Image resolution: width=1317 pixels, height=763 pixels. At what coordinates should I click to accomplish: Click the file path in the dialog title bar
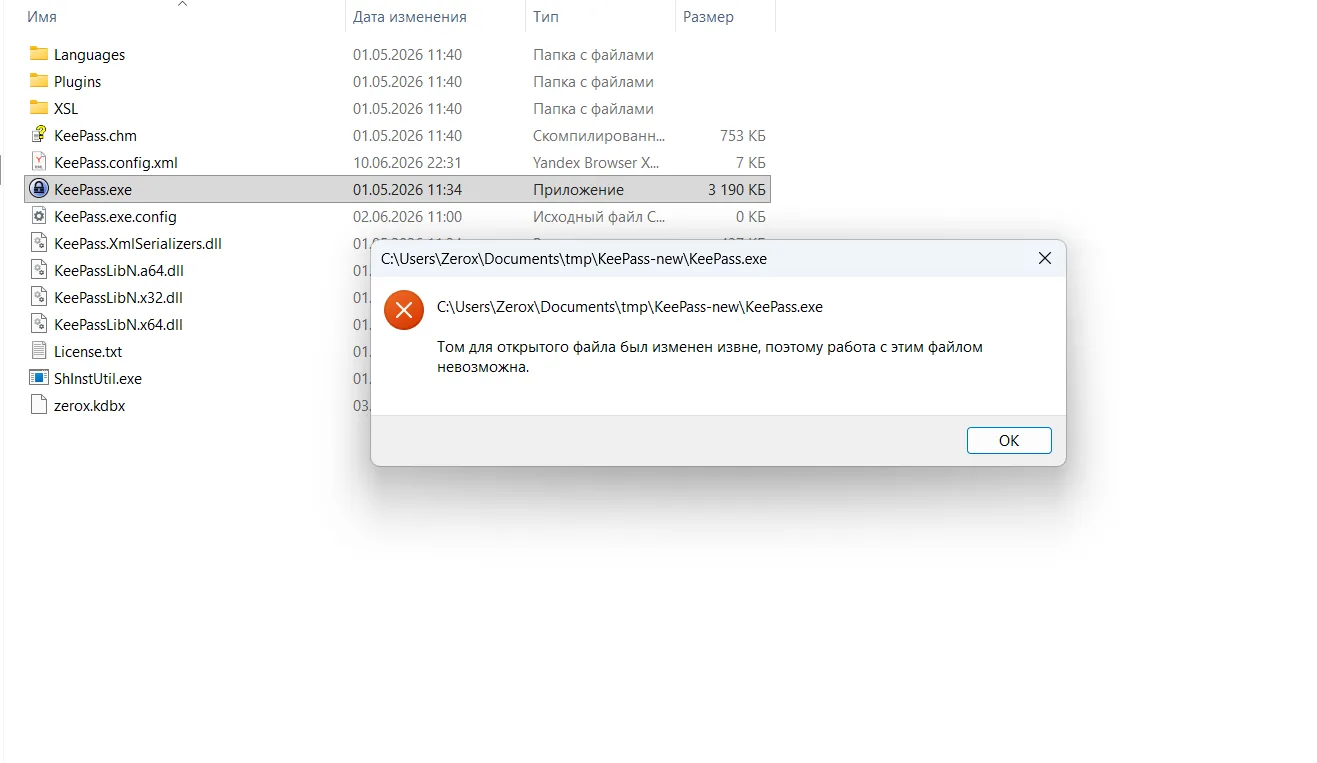574,259
